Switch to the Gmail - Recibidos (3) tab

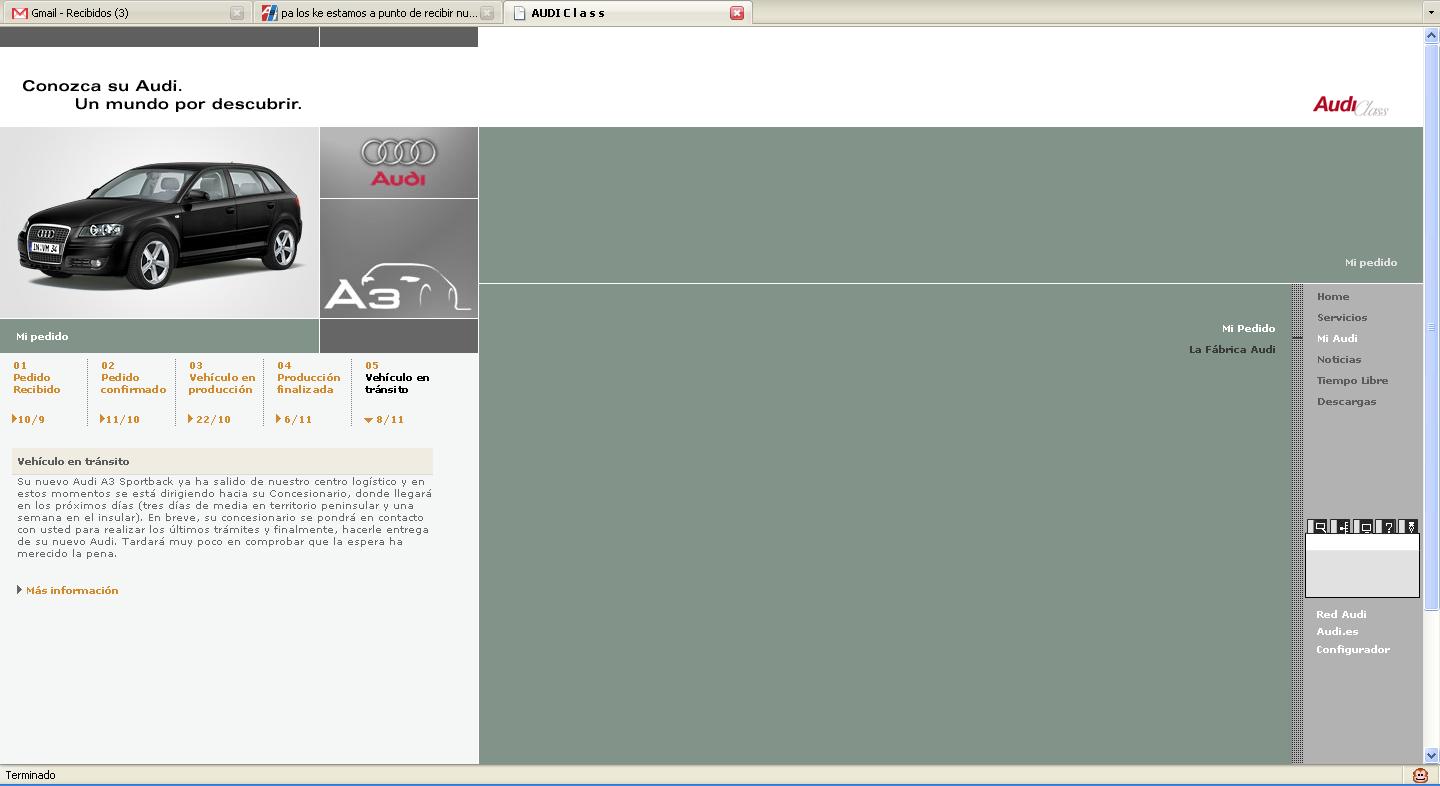[125, 13]
